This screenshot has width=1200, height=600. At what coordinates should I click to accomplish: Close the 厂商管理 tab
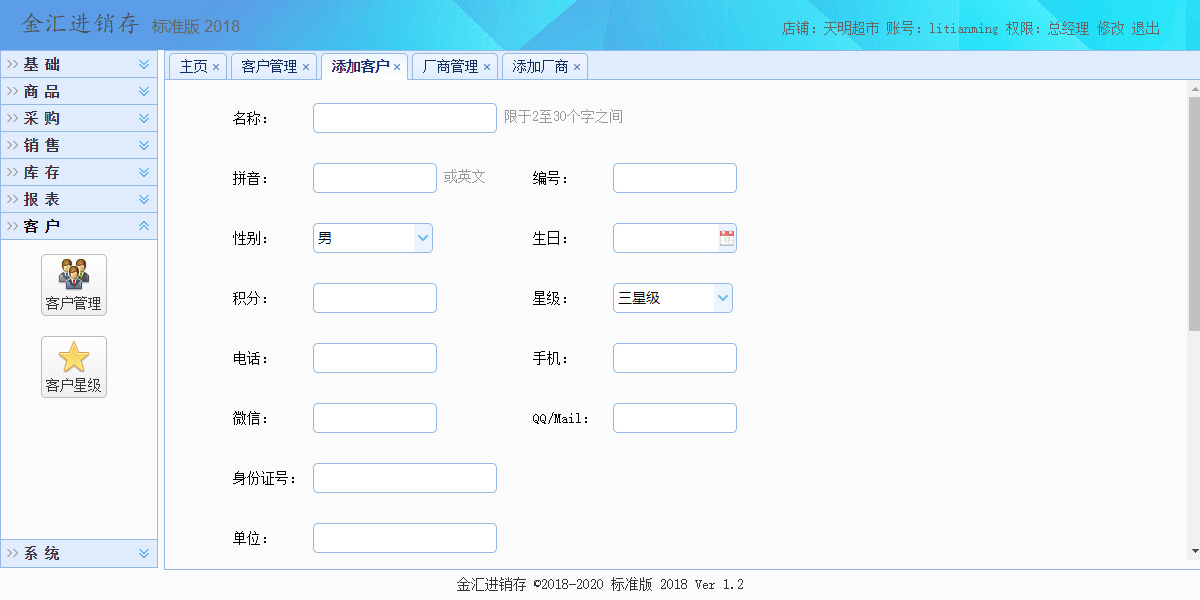487,67
